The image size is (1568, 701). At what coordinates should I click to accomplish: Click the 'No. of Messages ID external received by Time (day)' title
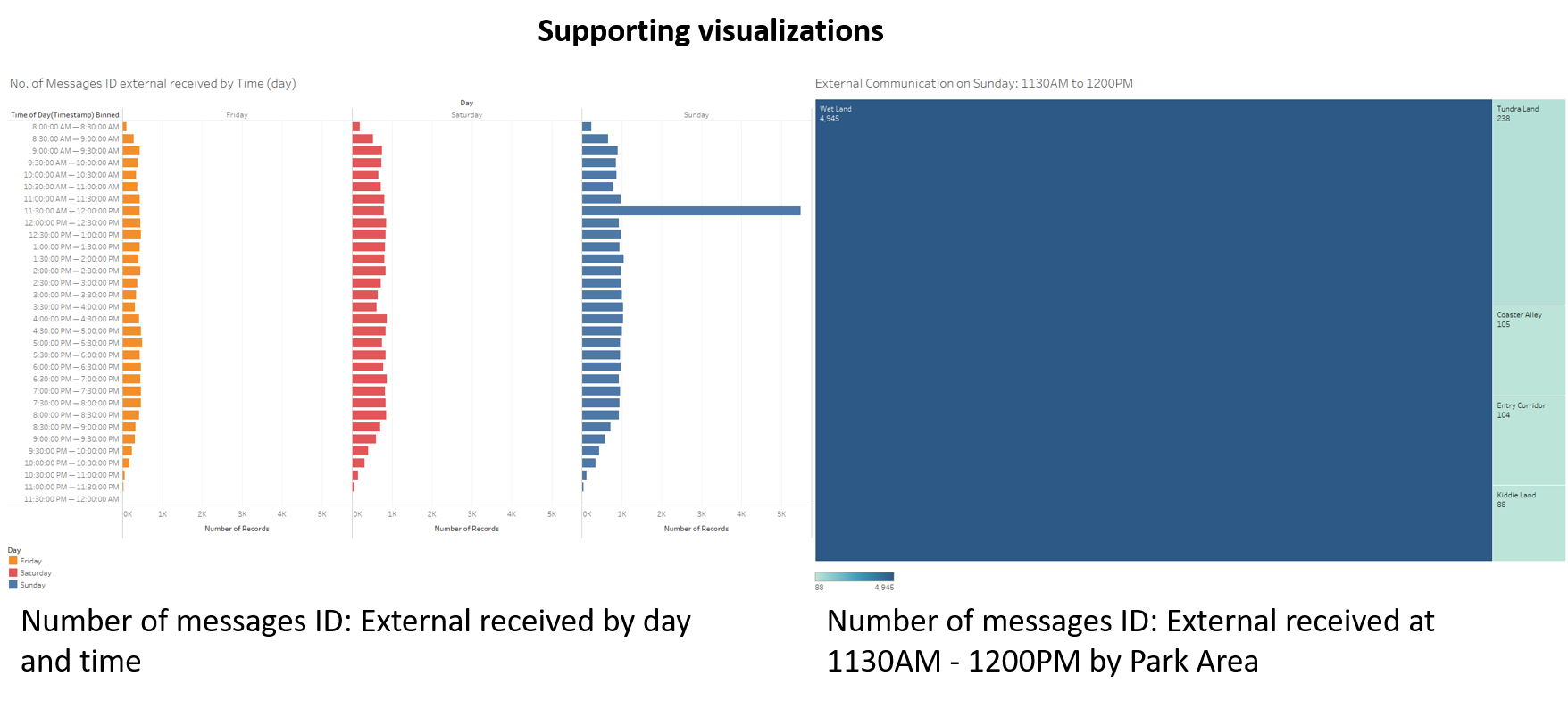[153, 83]
